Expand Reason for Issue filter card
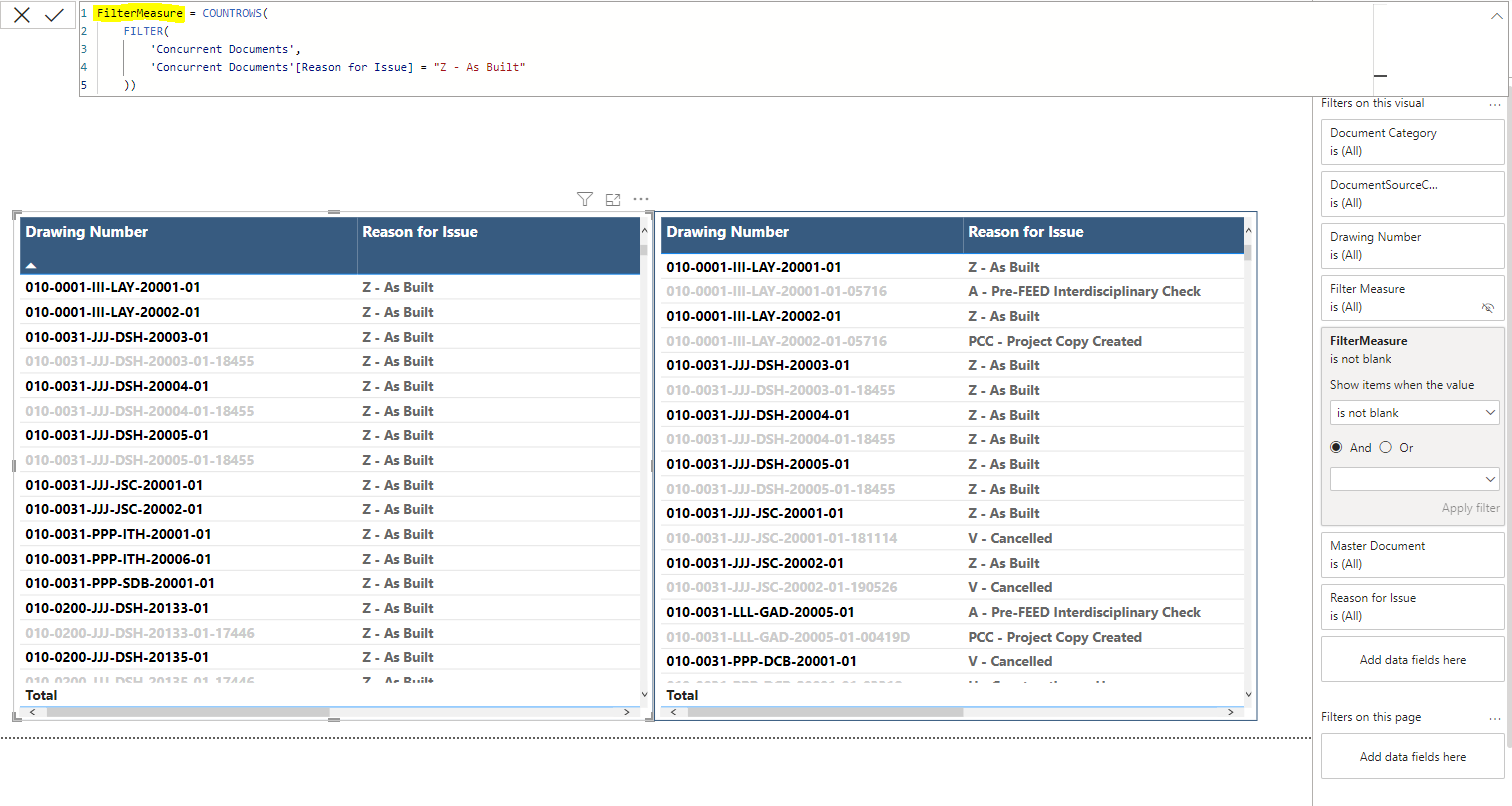Screen dimensions: 1512x806 point(1412,607)
